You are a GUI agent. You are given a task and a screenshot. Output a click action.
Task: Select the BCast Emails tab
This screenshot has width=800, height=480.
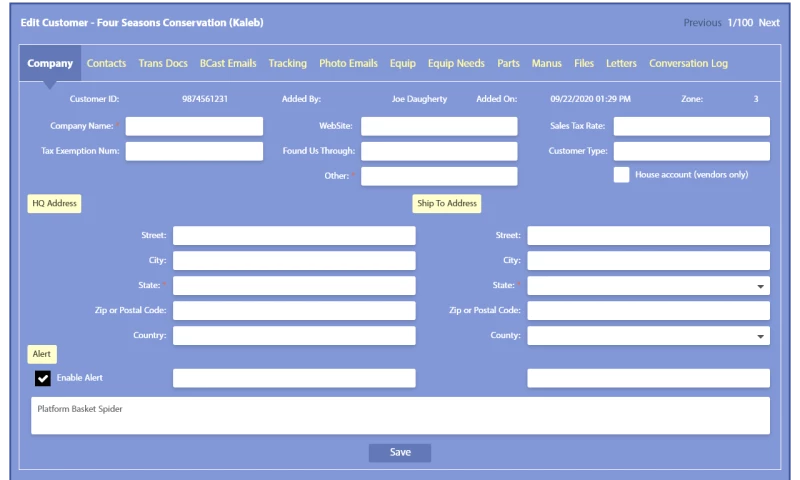tap(228, 63)
